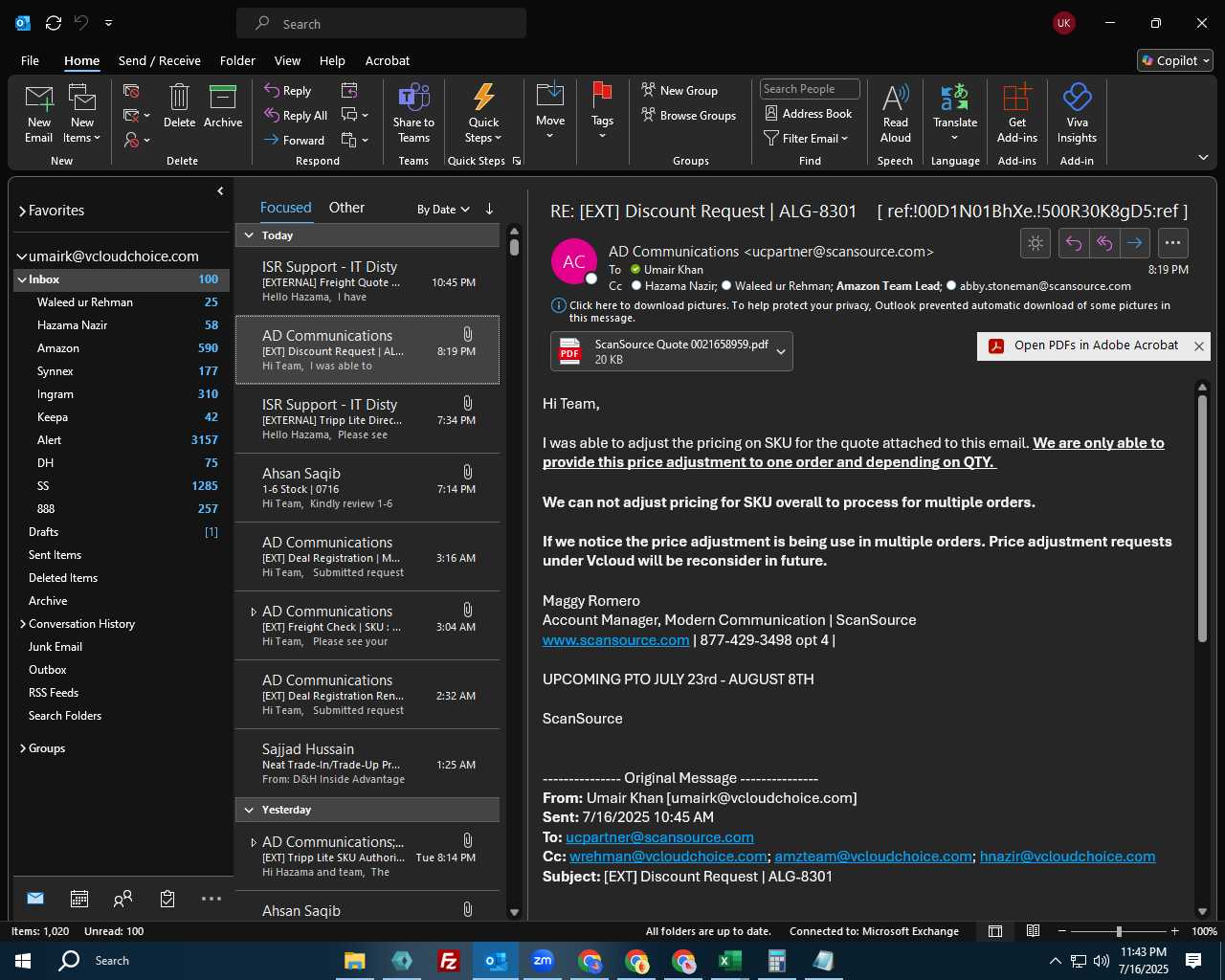Click the zoom out minus button
Image resolution: width=1225 pixels, height=980 pixels.
(1062, 931)
